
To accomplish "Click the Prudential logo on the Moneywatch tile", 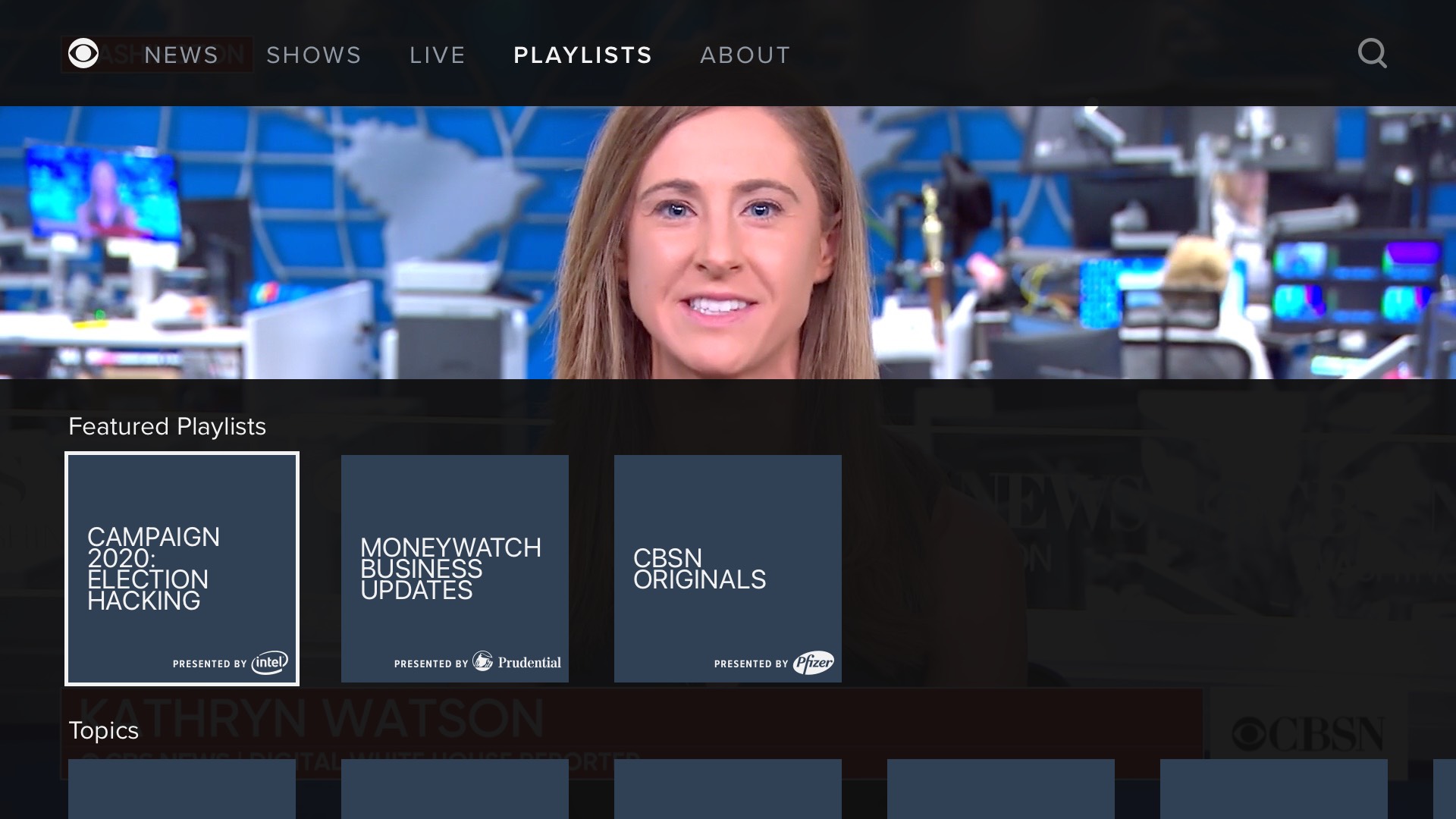I will (516, 661).
